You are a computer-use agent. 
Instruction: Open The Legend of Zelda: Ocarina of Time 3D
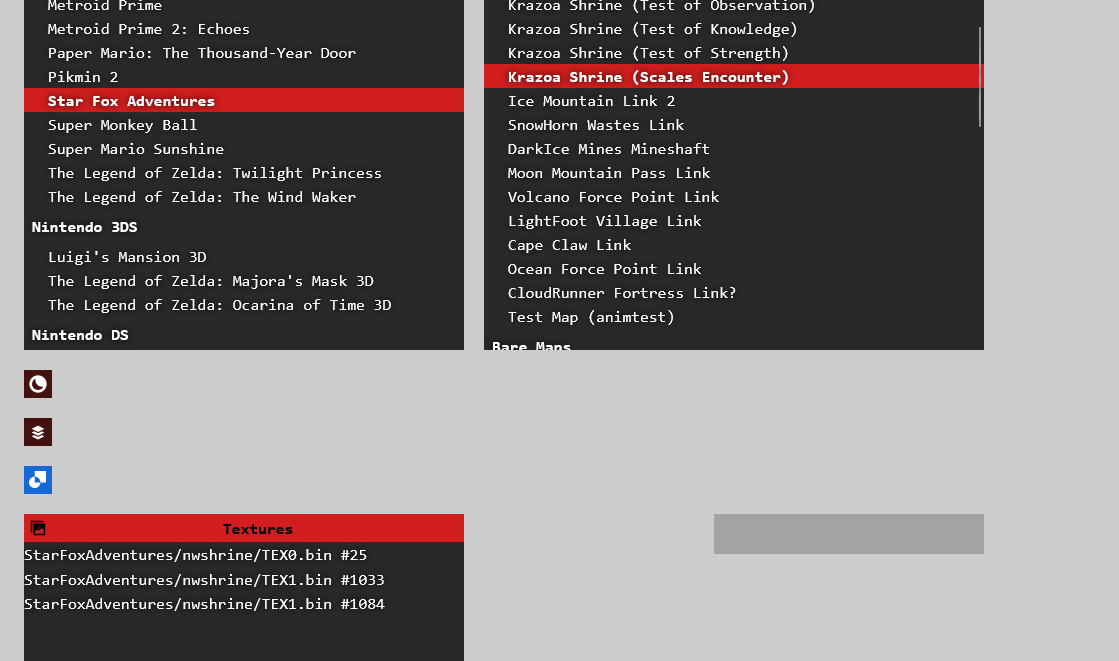point(244,305)
